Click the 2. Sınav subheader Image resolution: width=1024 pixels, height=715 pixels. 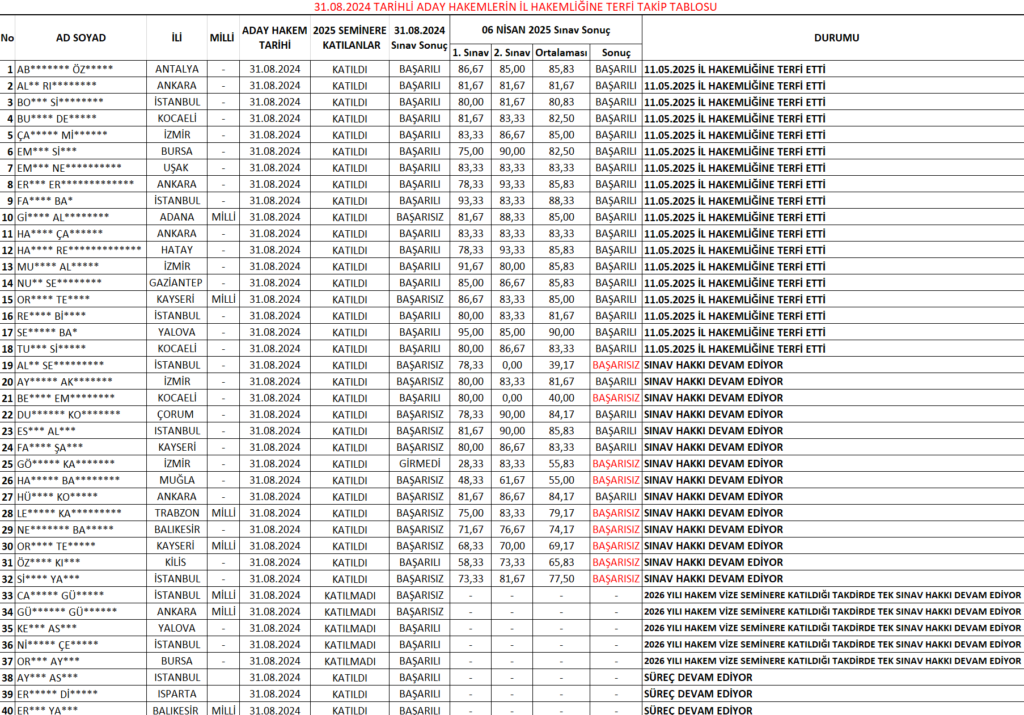point(512,53)
